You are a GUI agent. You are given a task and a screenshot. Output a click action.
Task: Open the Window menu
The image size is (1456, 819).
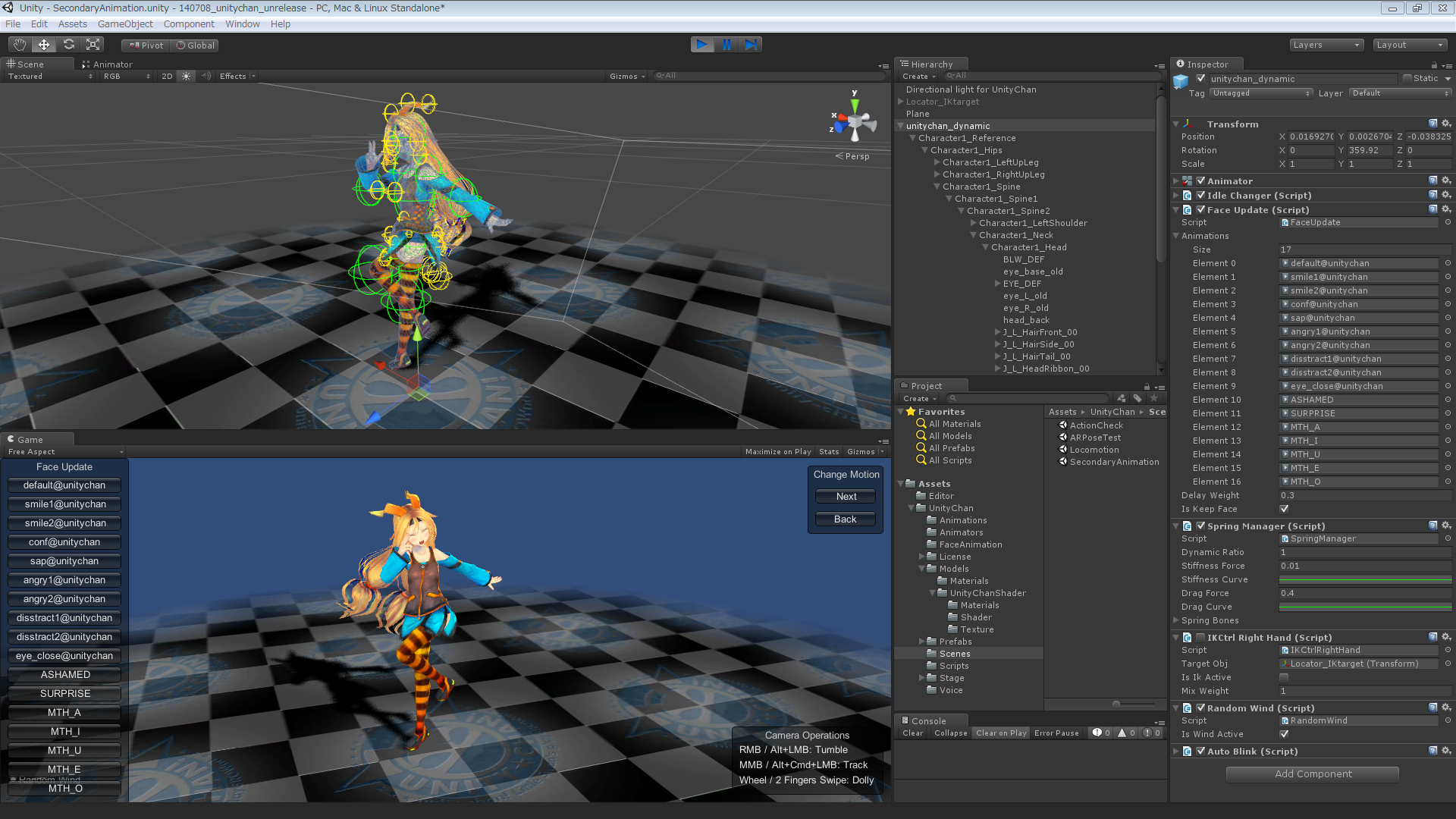point(243,24)
